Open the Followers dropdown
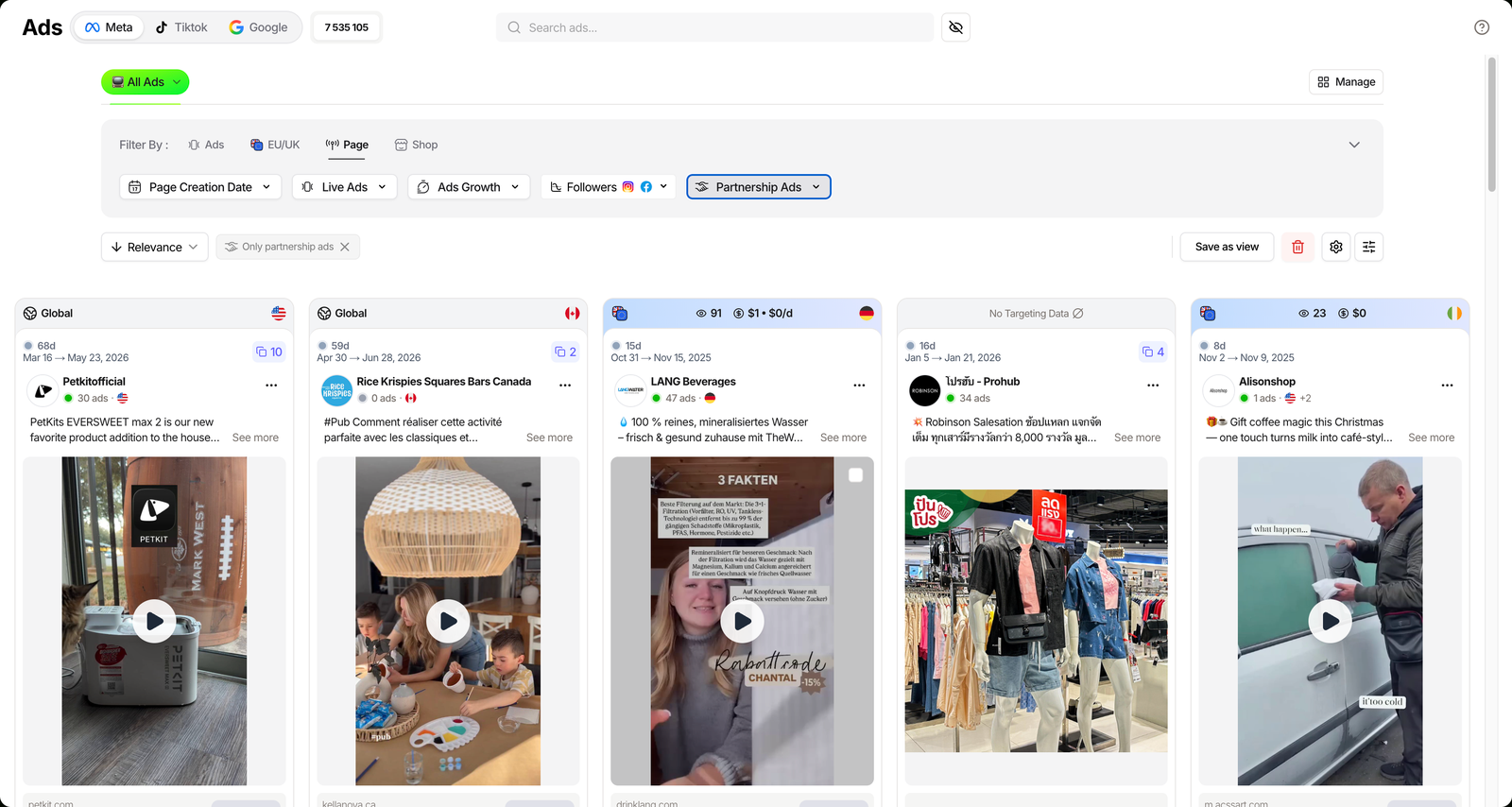Image resolution: width=1512 pixels, height=807 pixels. point(610,187)
